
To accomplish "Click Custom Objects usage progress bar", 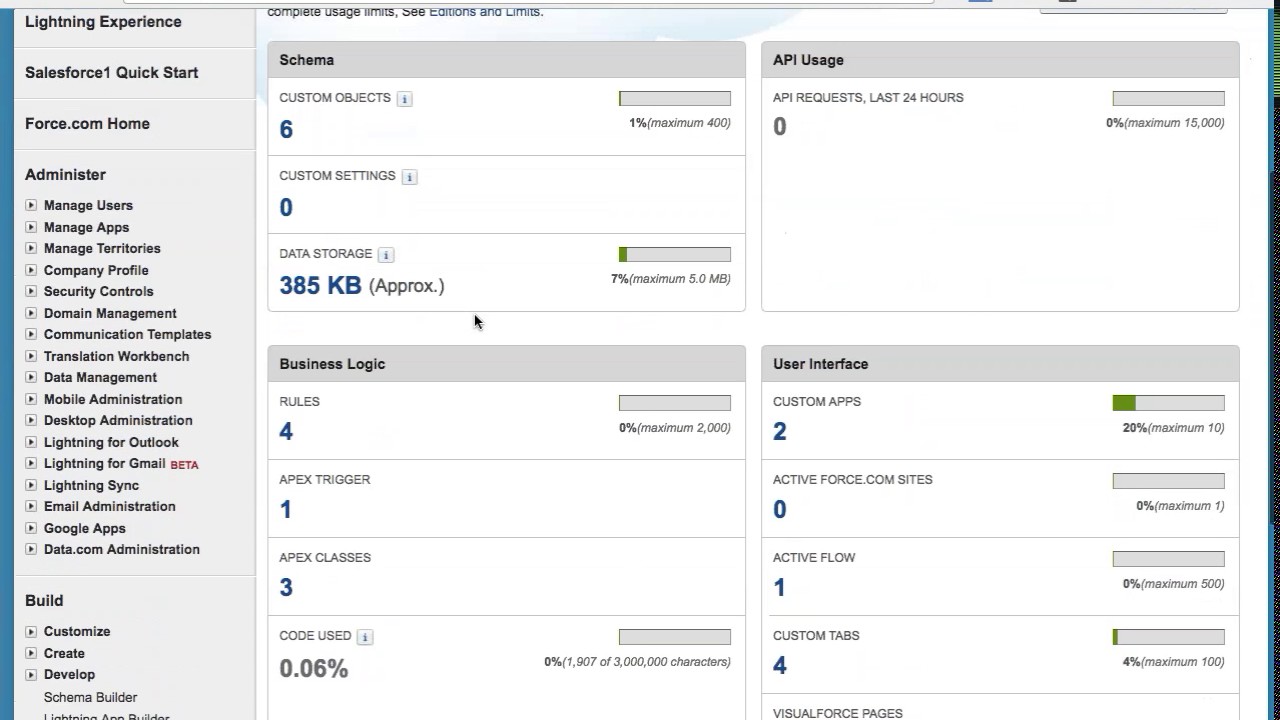I will (x=675, y=98).
